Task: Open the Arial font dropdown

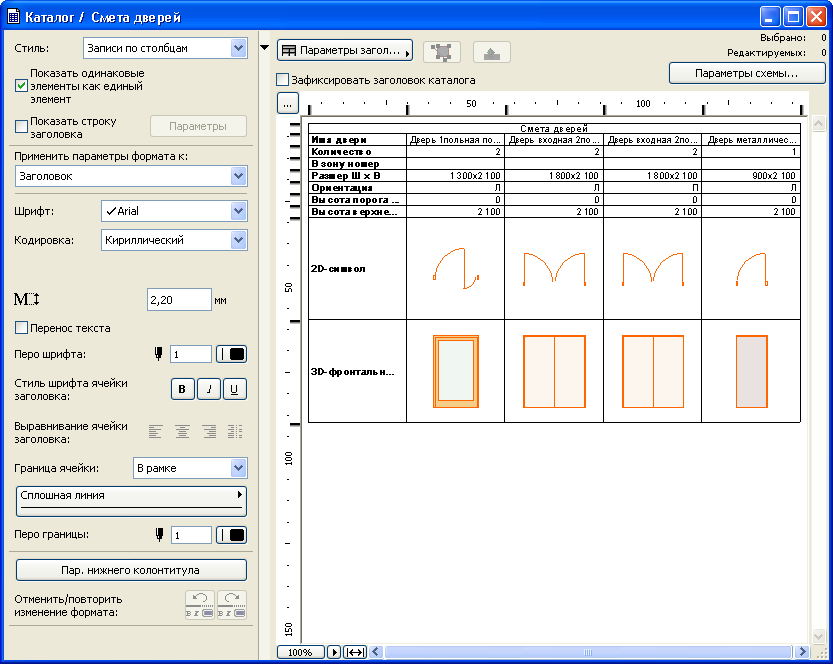Action: pos(174,212)
